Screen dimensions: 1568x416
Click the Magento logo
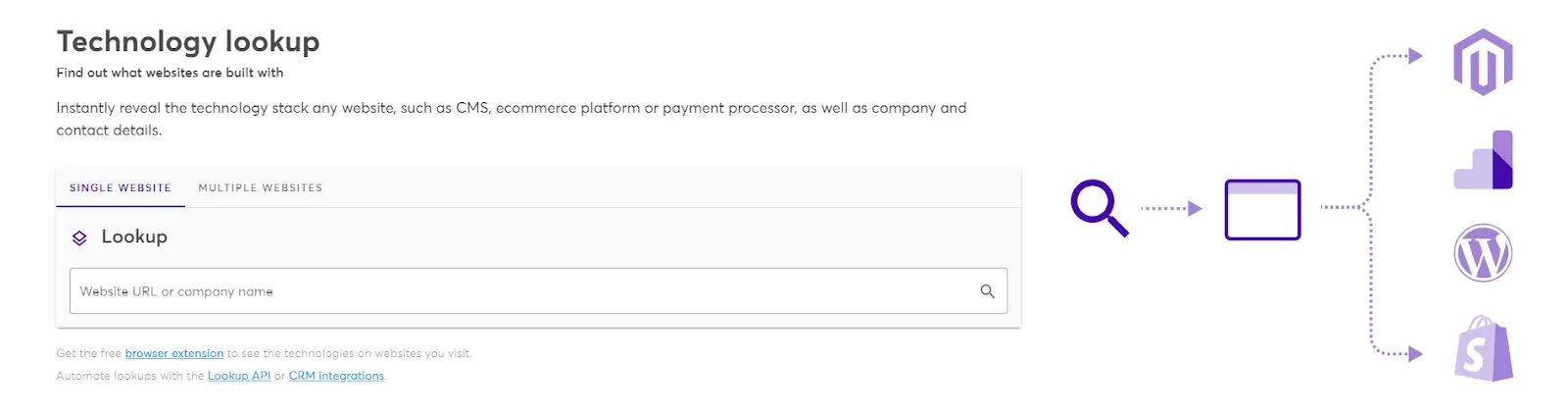1483,62
